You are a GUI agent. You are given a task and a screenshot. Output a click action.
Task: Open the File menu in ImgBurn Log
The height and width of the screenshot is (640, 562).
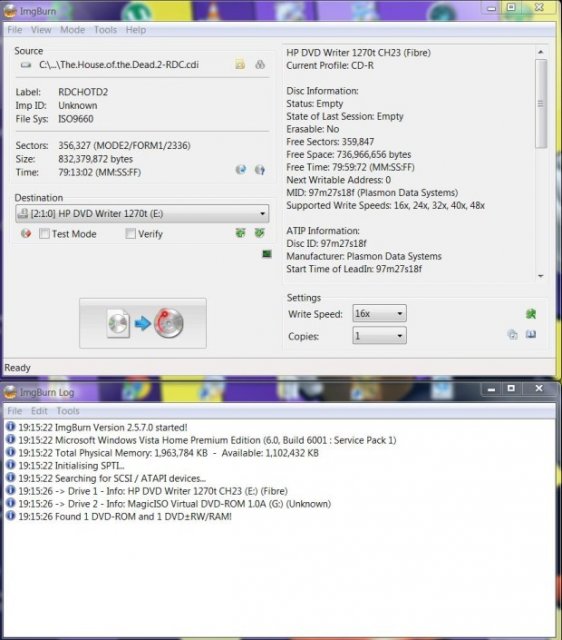pos(15,411)
